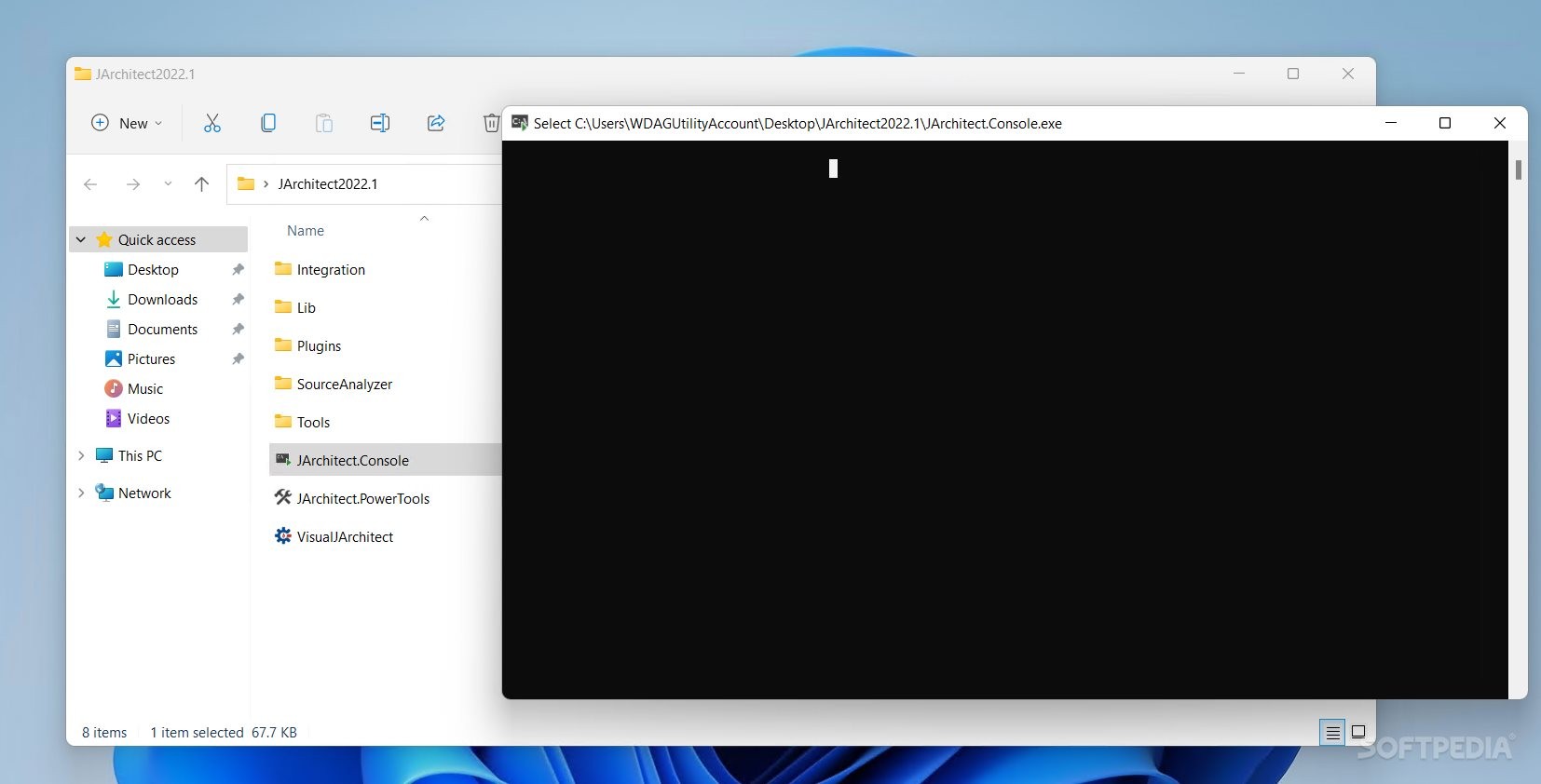Click the JArchitect.PowerTools wrench icon

click(x=283, y=497)
